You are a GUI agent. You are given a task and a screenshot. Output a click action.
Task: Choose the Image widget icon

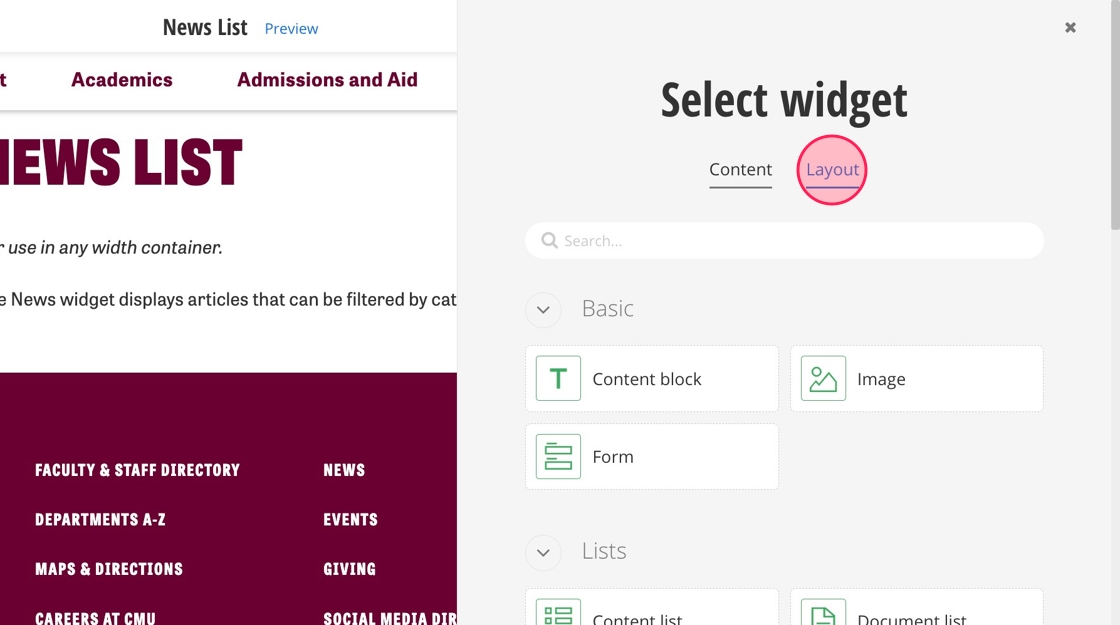tap(823, 379)
